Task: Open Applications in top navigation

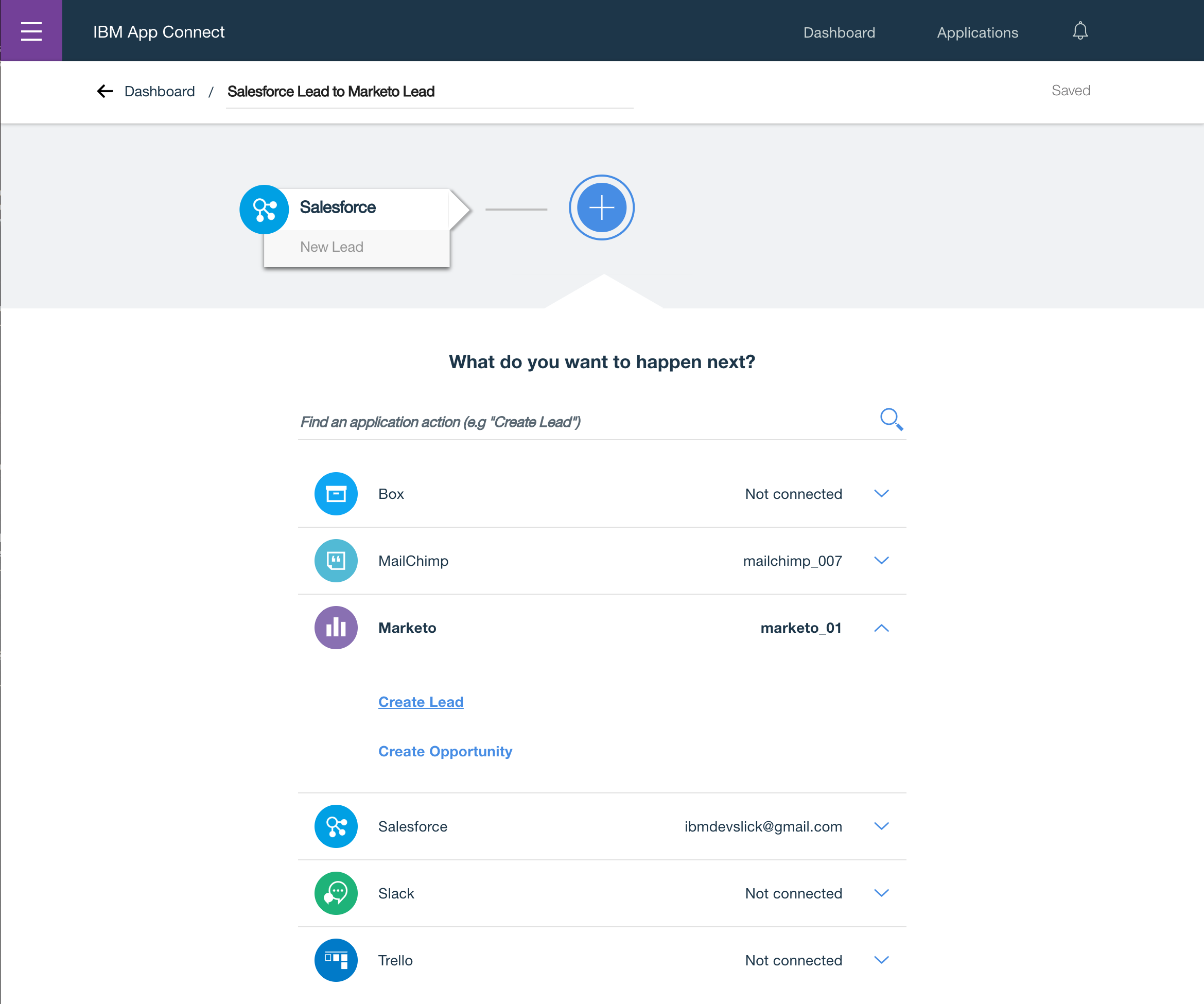Action: [x=977, y=32]
